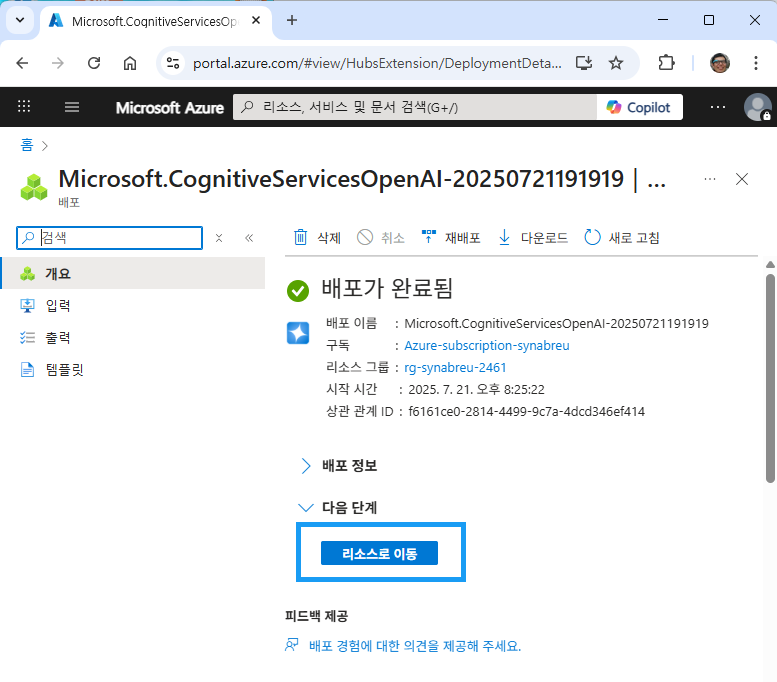Collapse the sidebar with double chevron

pos(249,238)
